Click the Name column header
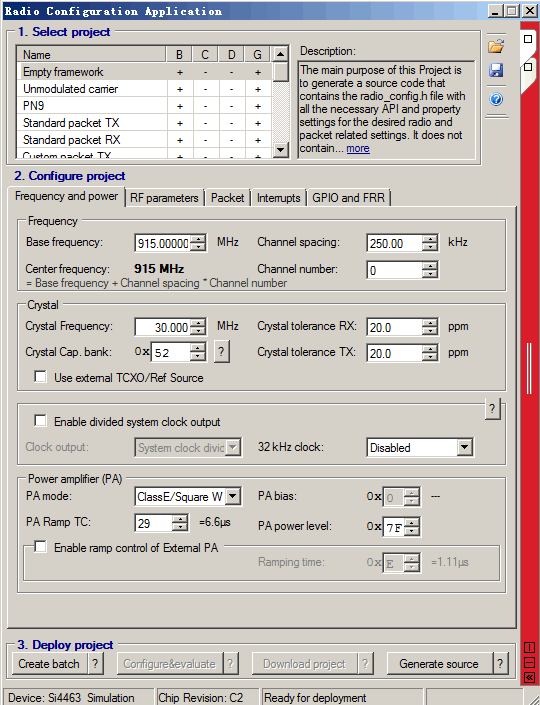Screen dimensions: 540x705 (x=92, y=54)
